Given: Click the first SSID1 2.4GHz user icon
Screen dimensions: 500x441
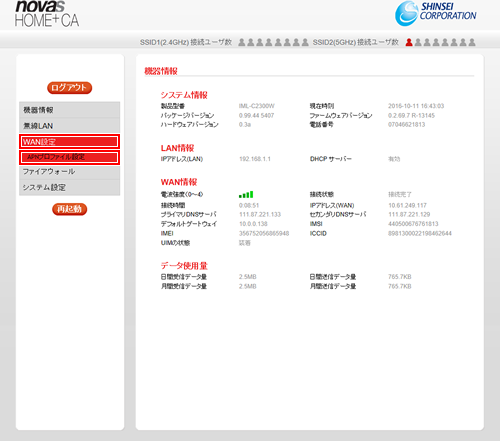Looking at the screenshot, I should pos(242,42).
